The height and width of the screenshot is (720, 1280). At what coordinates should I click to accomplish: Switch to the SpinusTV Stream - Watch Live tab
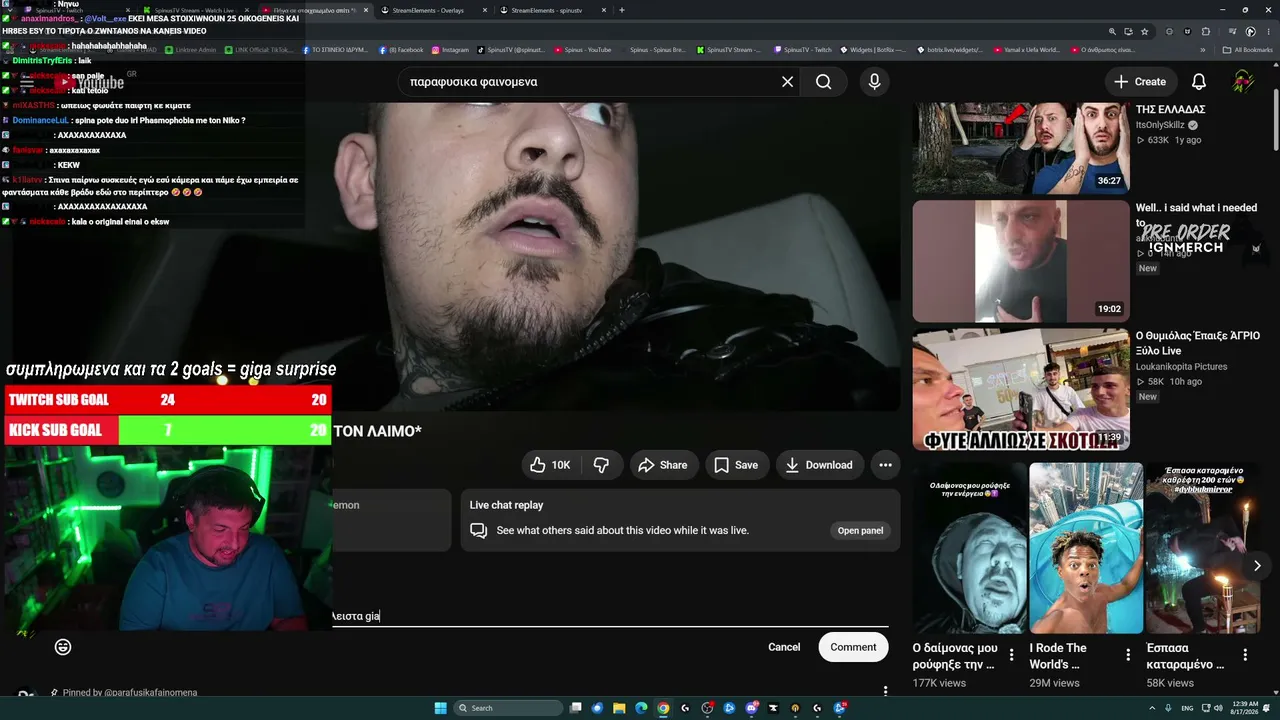click(195, 10)
